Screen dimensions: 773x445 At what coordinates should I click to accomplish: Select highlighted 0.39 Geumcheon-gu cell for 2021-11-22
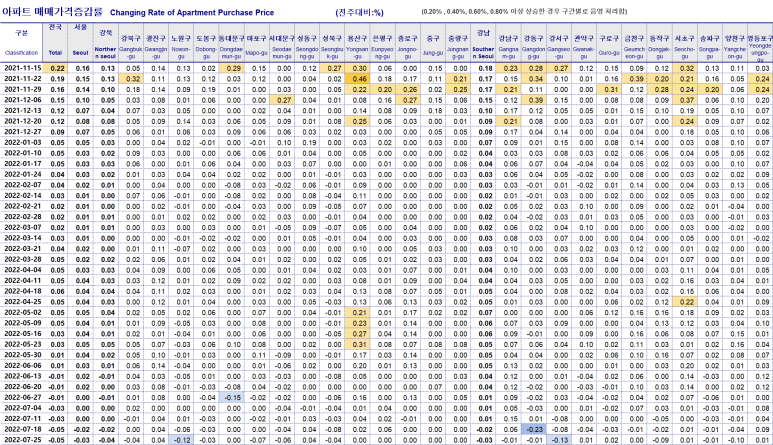click(634, 79)
